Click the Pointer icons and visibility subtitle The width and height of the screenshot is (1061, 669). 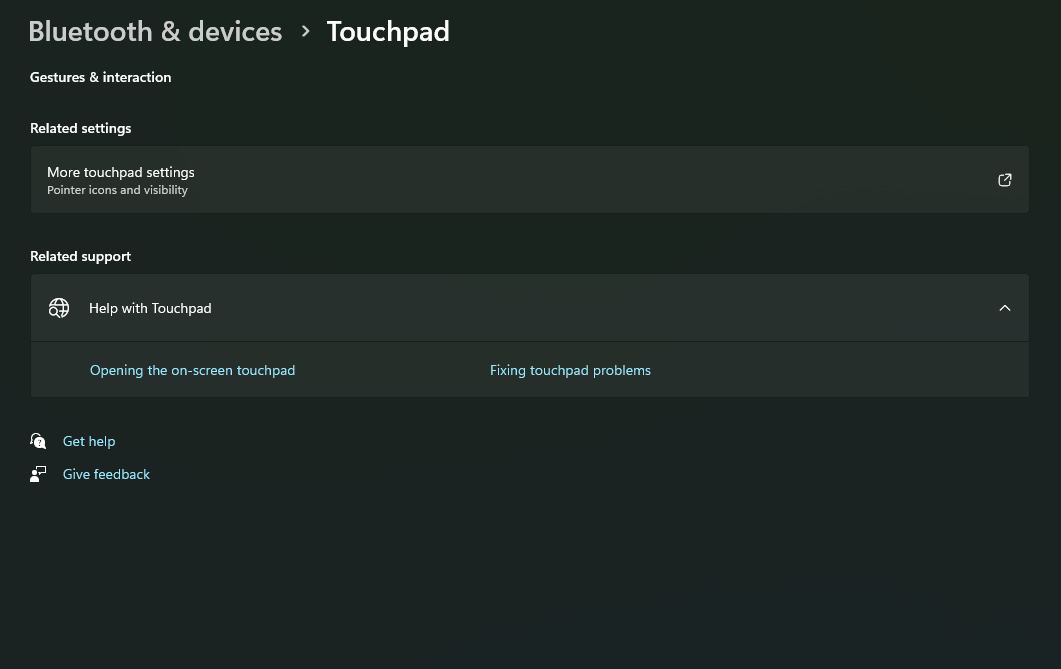117,190
